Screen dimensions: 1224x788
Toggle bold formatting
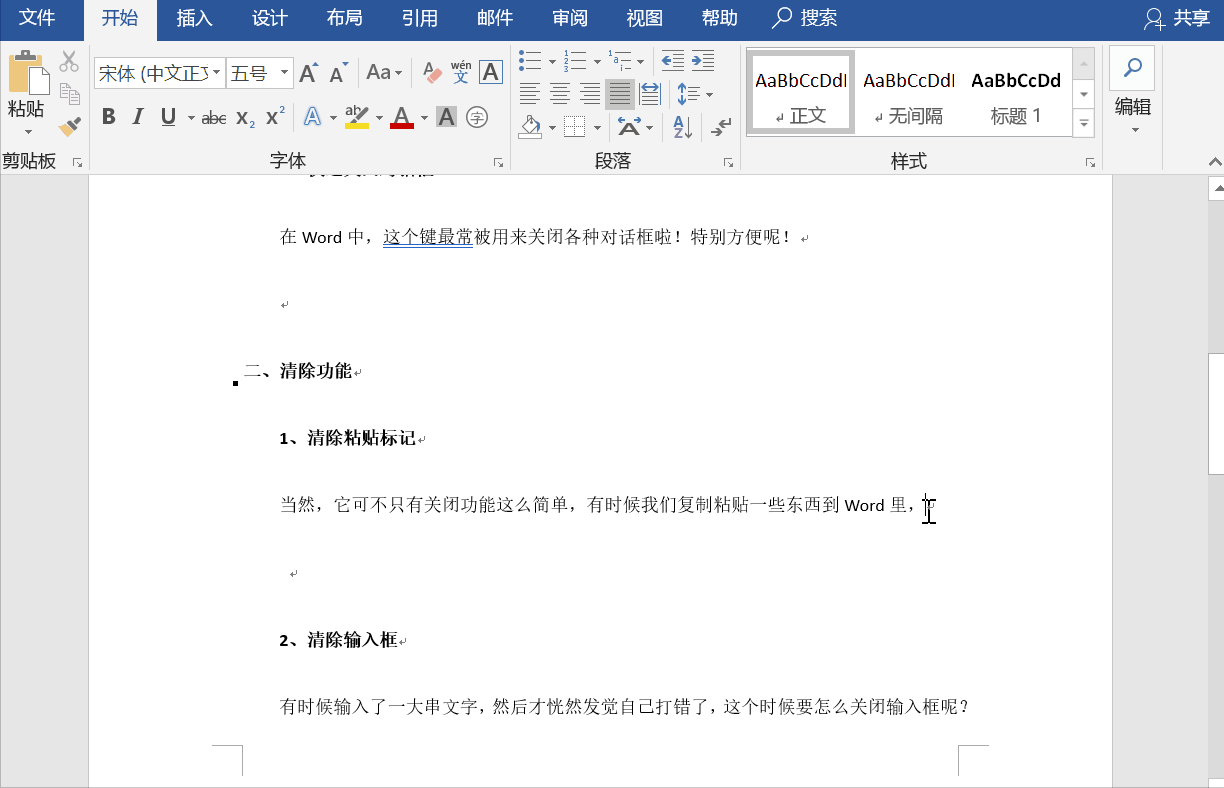click(108, 117)
